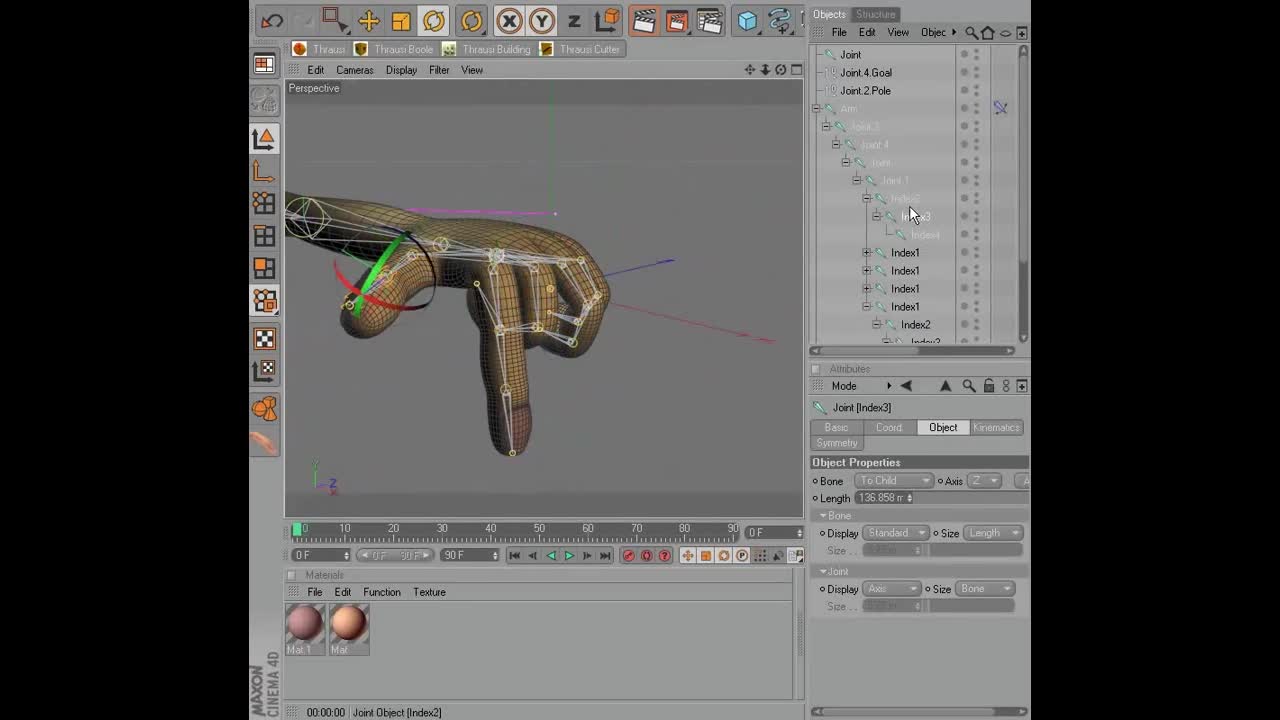
Task: Click the Thrausi Building plugin icon
Action: pos(449,49)
